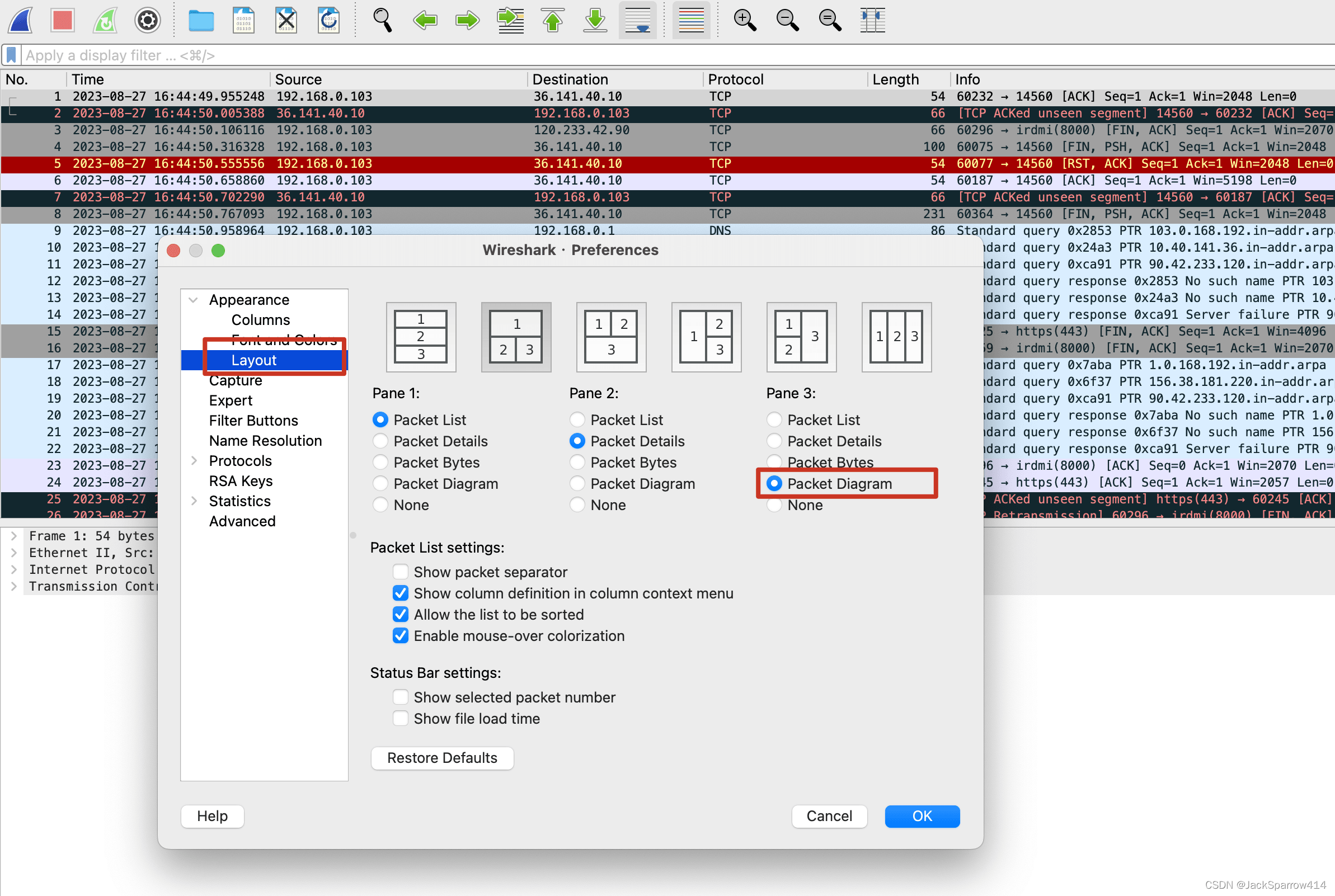Image resolution: width=1335 pixels, height=896 pixels.
Task: Disable Enable mouse-over colorization
Action: click(401, 636)
